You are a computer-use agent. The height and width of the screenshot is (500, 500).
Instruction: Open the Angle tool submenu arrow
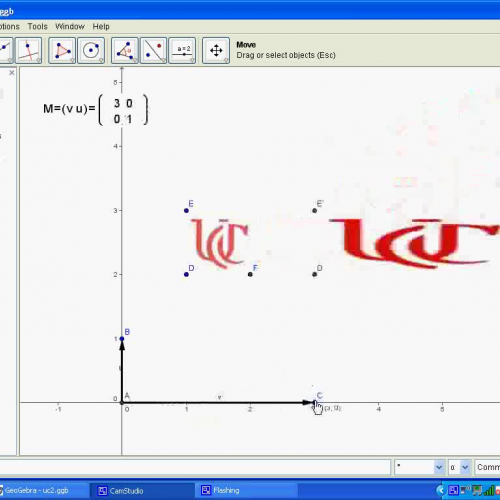click(135, 60)
